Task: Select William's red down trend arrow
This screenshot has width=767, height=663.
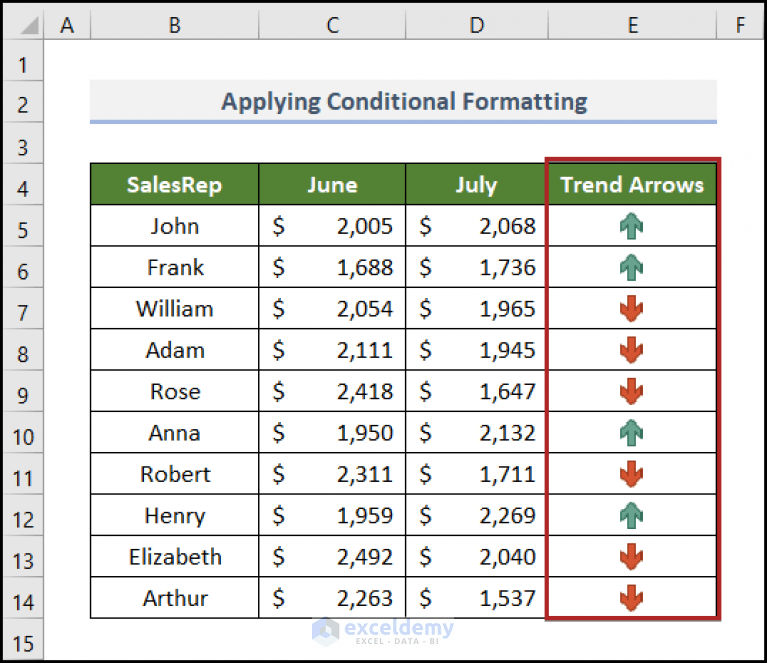Action: tap(631, 309)
